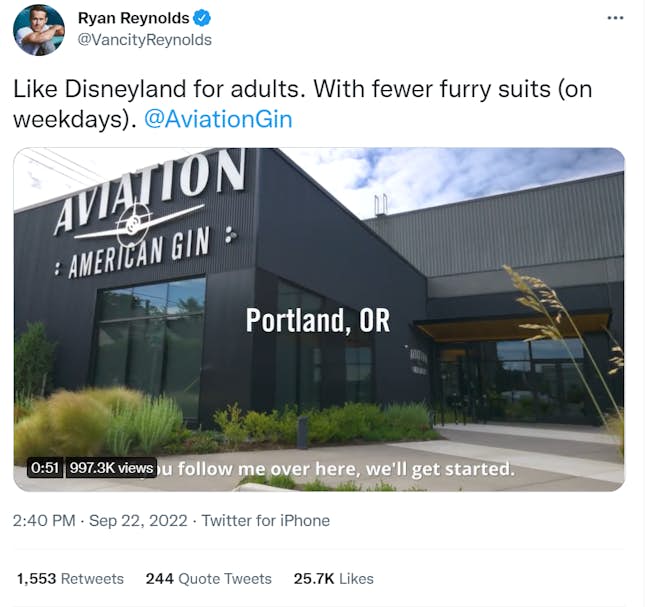Click the blue verified badge

coord(201,18)
